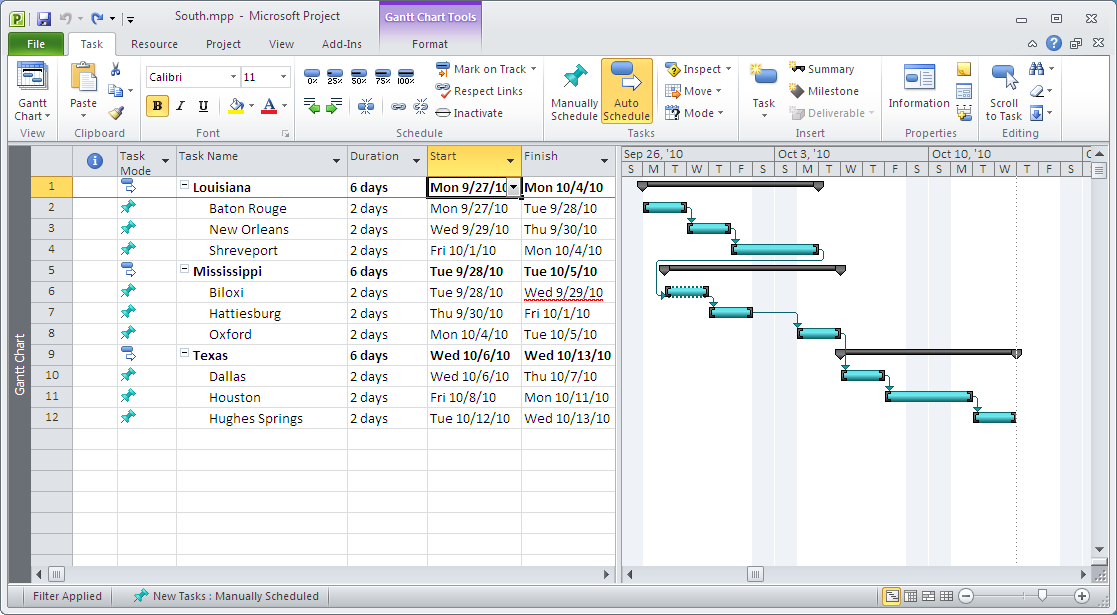Inactivate the selected task
The image size is (1117, 615).
coord(478,113)
